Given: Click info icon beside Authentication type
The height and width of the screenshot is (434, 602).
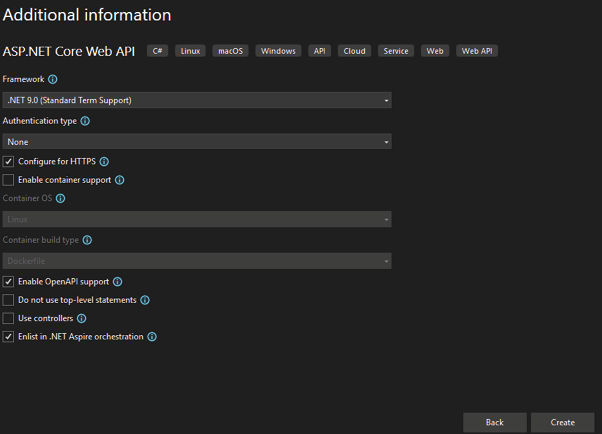Looking at the screenshot, I should pyautogui.click(x=85, y=121).
